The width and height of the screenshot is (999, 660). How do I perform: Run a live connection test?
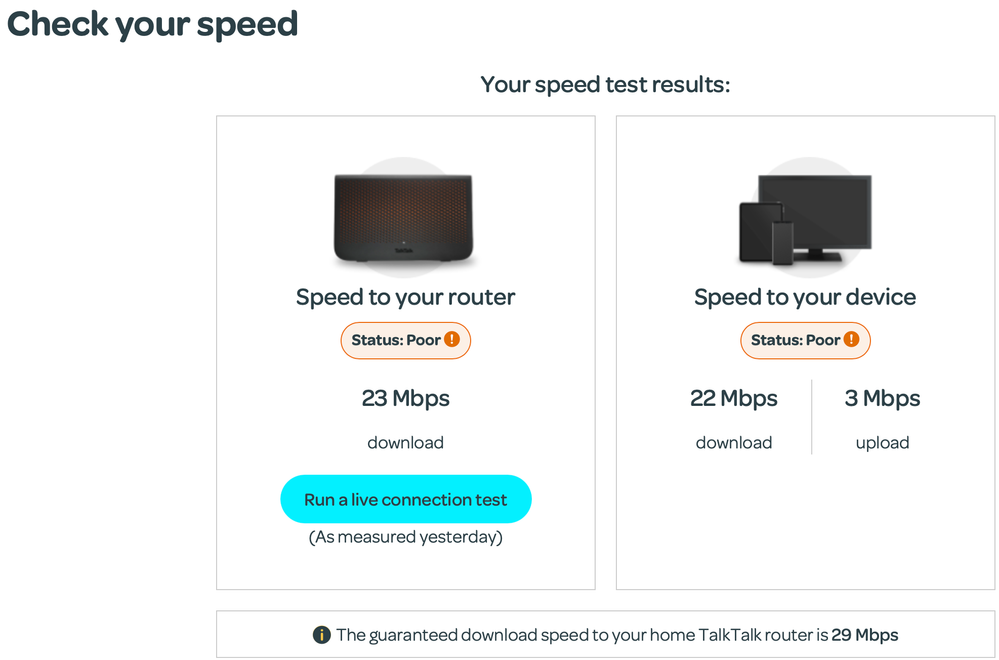(x=405, y=499)
